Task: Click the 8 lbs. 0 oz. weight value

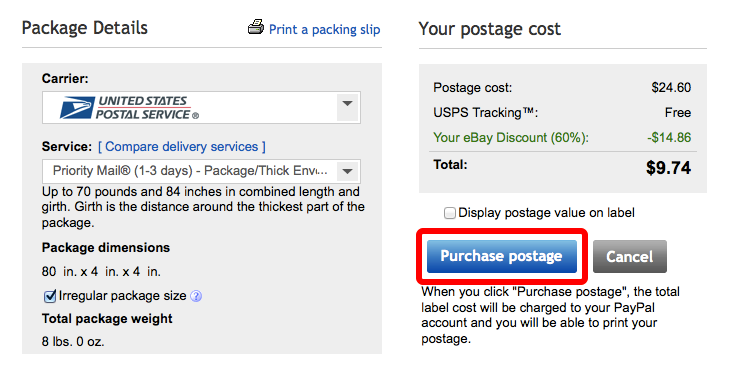Action: (73, 342)
